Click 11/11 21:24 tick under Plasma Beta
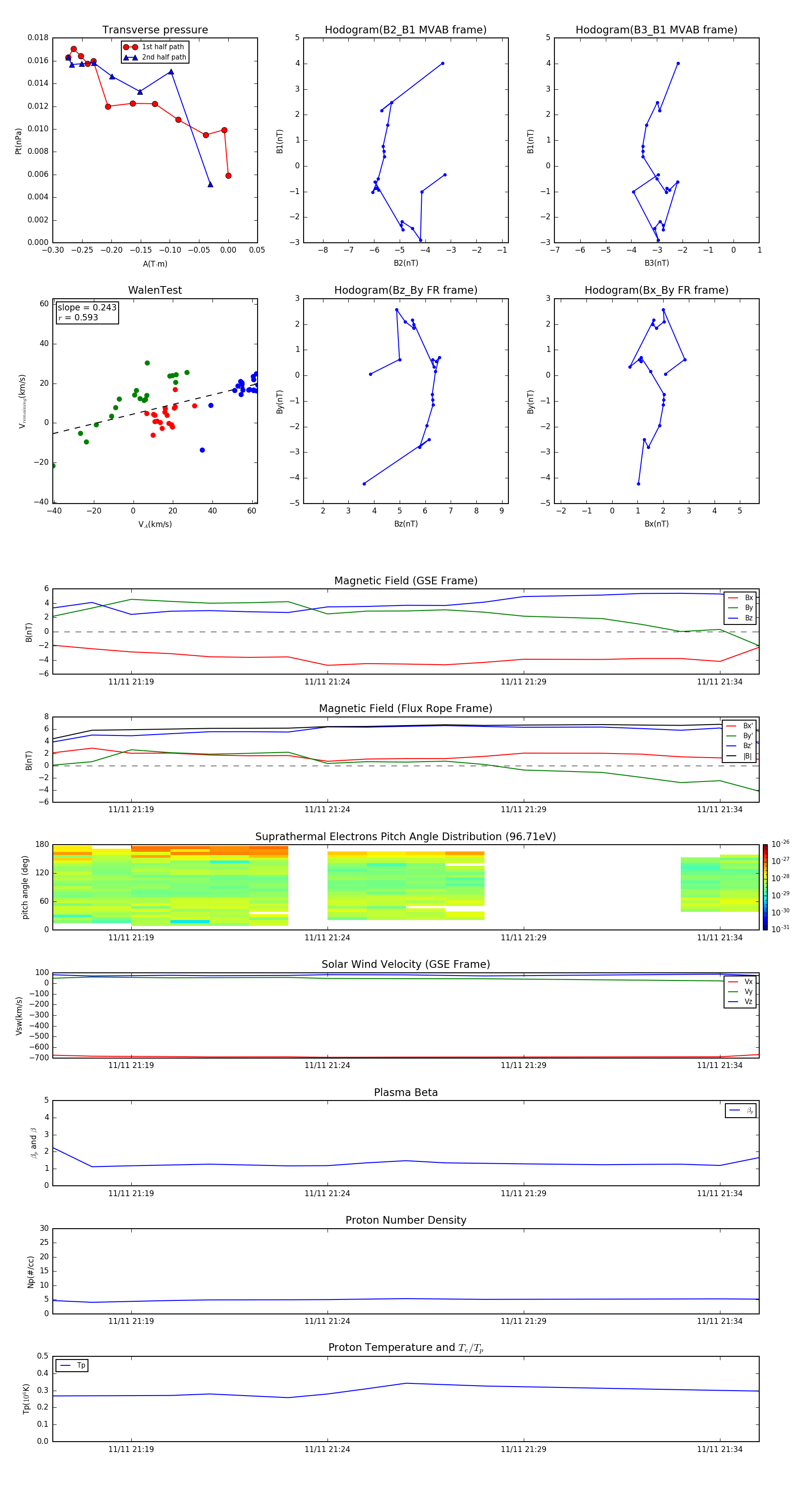Screen dimensions: 812x1489 (x=327, y=1193)
